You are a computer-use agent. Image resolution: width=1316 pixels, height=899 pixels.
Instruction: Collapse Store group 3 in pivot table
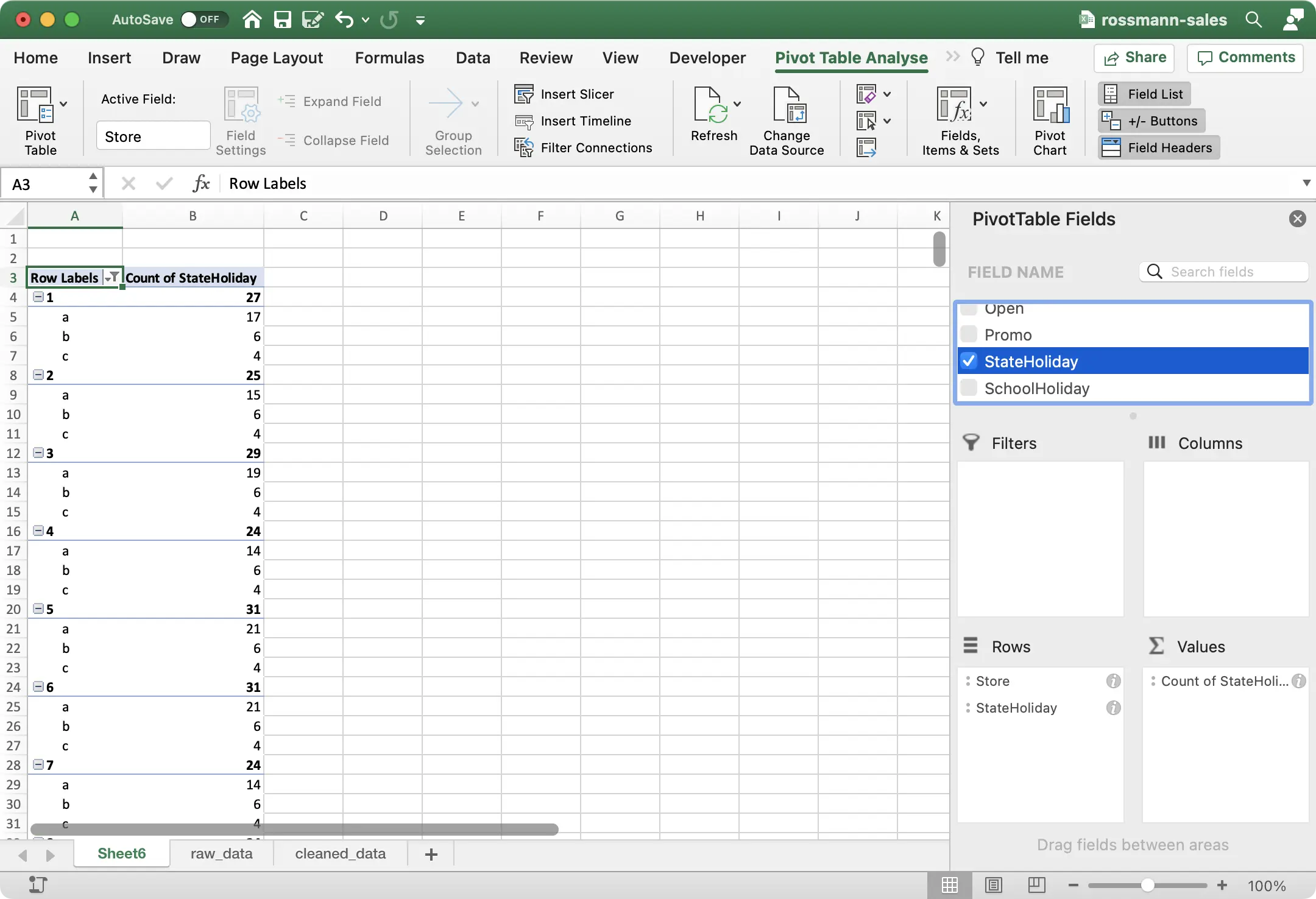click(38, 453)
